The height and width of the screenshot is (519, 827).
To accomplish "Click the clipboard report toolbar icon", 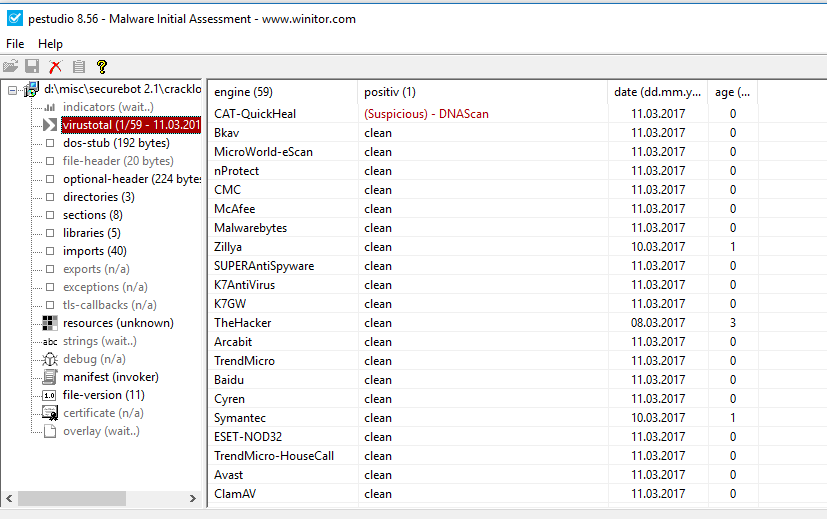I will click(x=79, y=66).
